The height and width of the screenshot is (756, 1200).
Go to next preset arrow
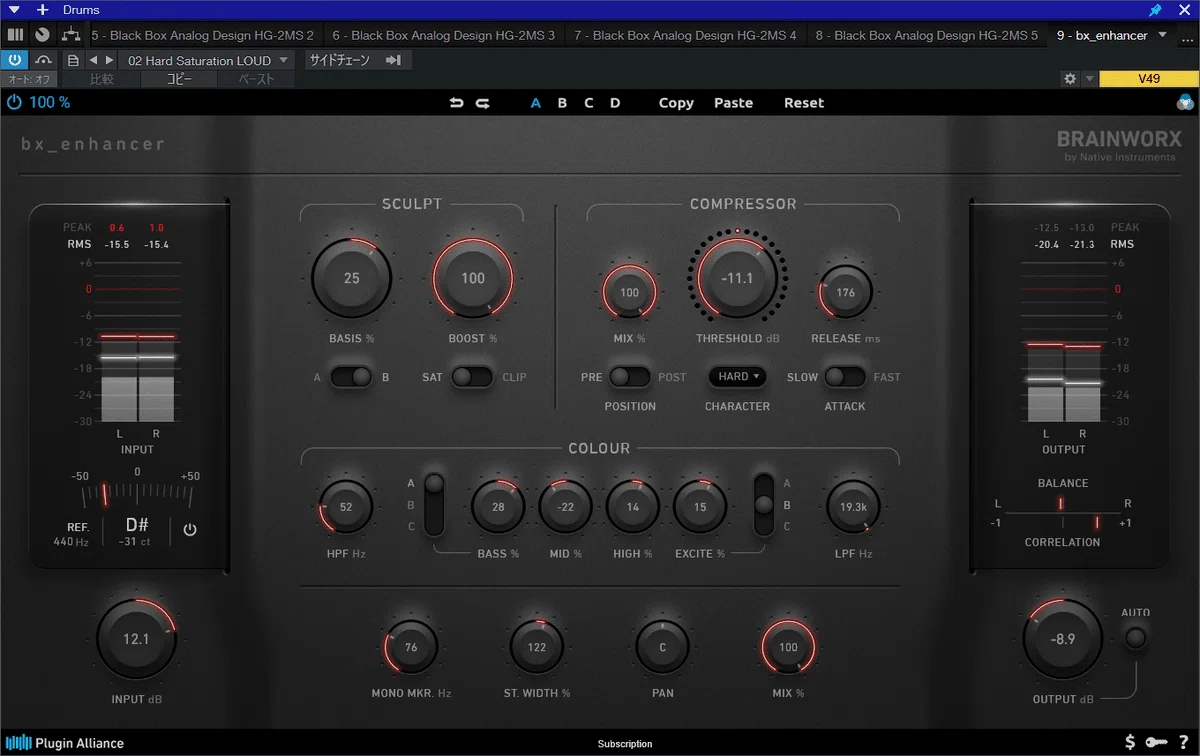(109, 60)
